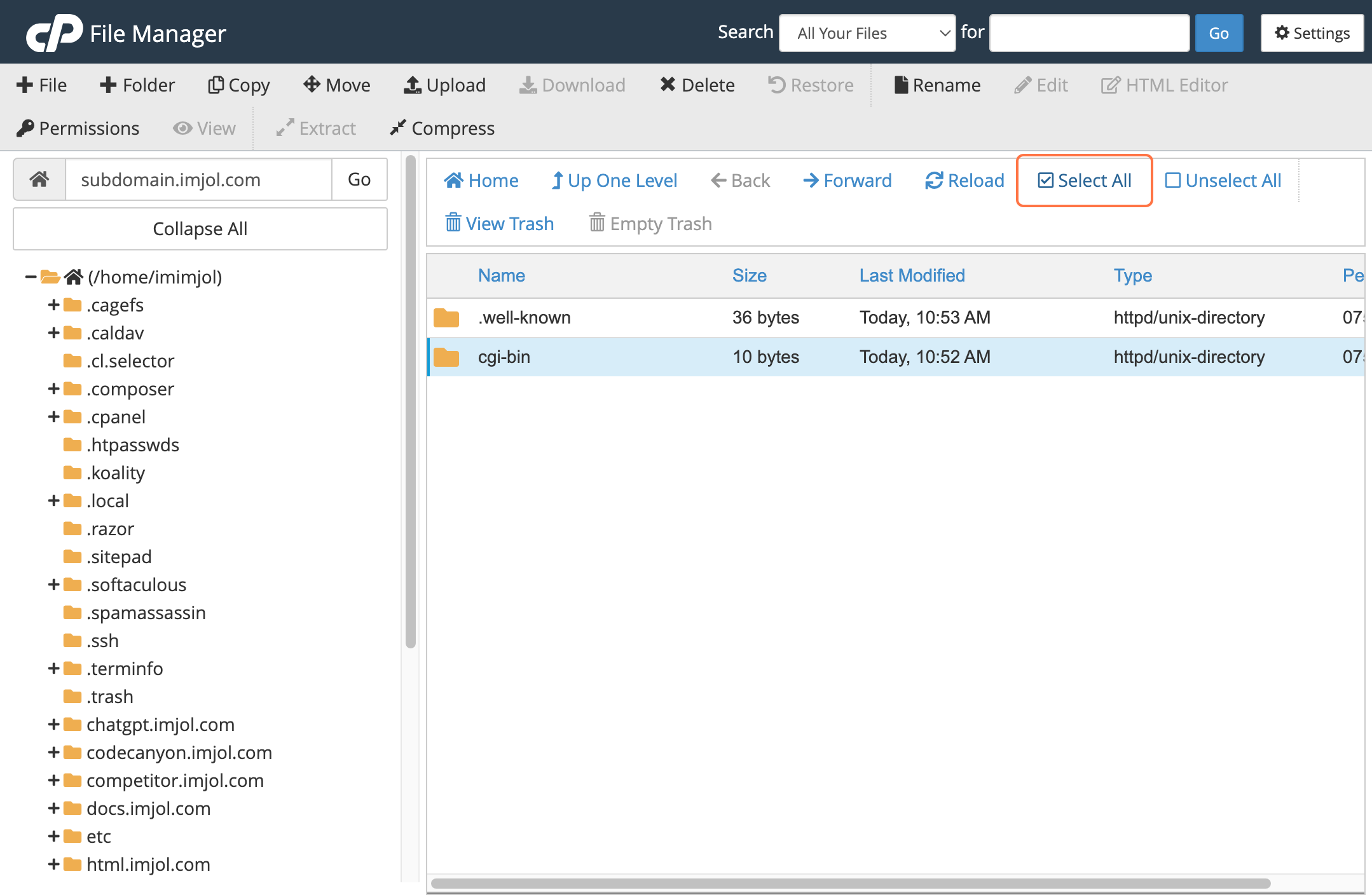Viewport: 1372px width, 895px height.
Task: Click the file list horizontal scrollbar
Action: pyautogui.click(x=851, y=884)
